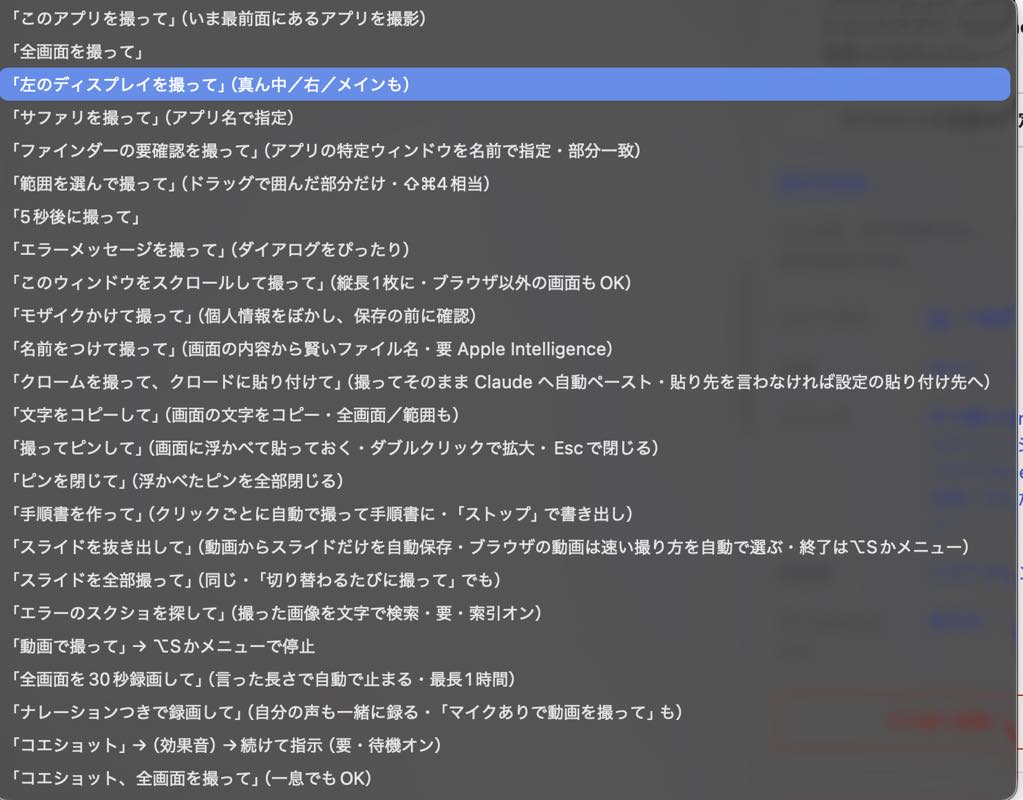Click highlighted 「左のディスプレイを撮って」 item
The height and width of the screenshot is (800, 1023).
pos(505,84)
